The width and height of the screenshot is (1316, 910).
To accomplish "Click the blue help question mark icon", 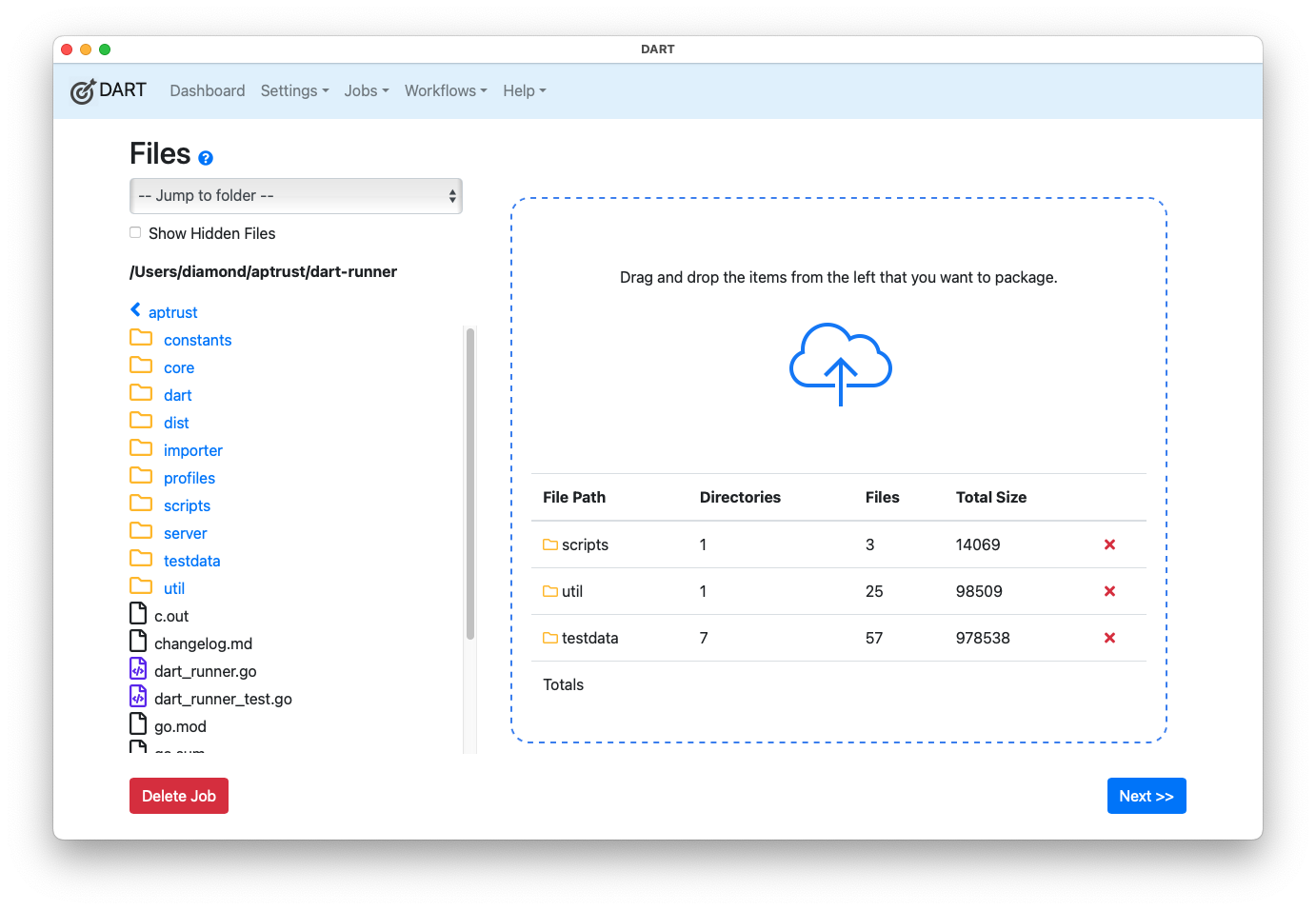I will [206, 158].
